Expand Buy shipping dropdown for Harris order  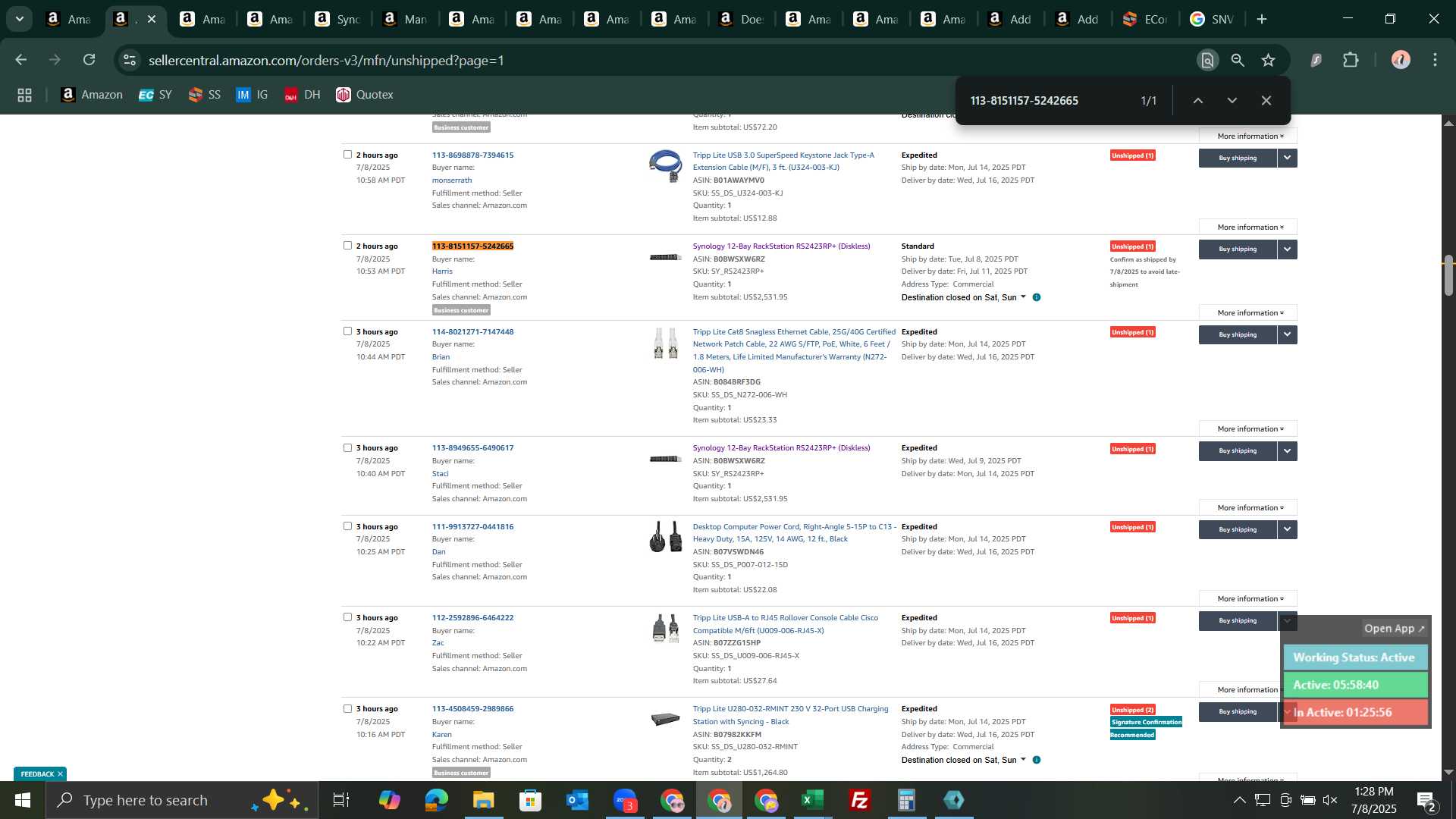[x=1287, y=249]
